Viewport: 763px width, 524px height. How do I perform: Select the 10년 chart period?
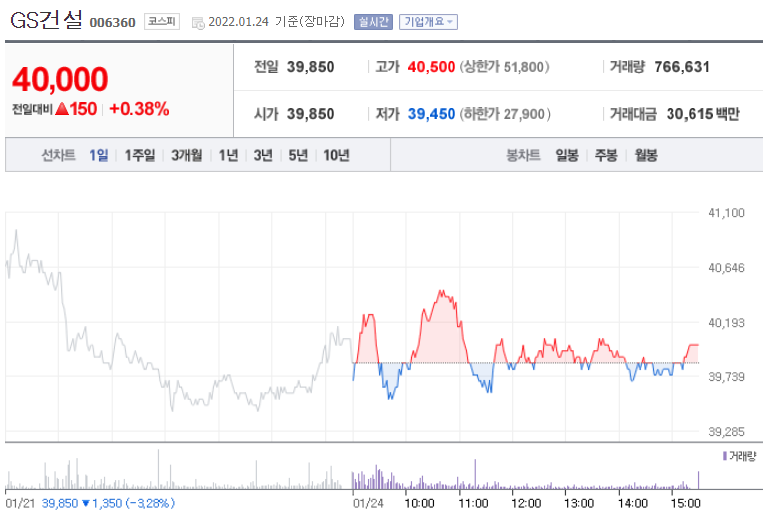(x=336, y=155)
